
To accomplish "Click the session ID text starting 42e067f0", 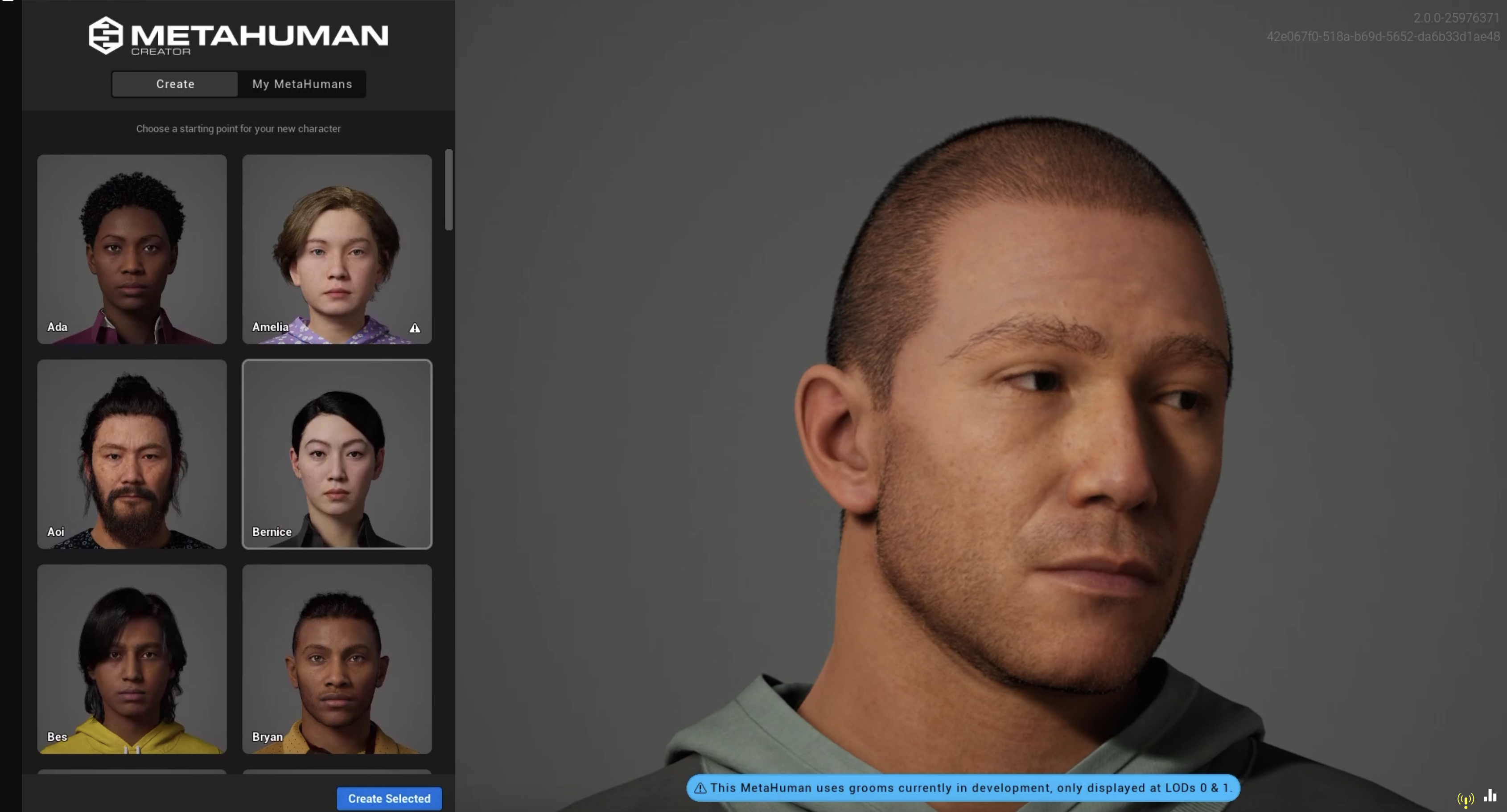I will (1383, 36).
